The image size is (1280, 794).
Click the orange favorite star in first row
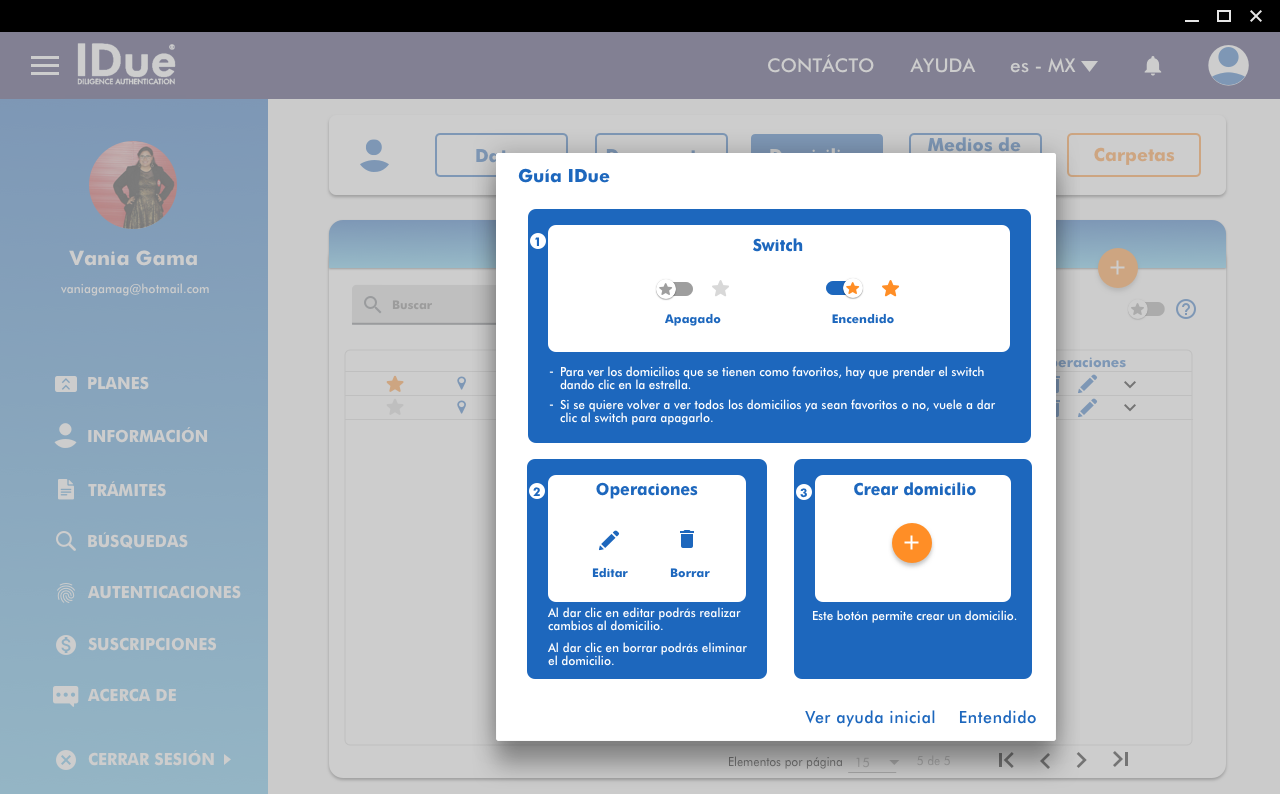[395, 384]
